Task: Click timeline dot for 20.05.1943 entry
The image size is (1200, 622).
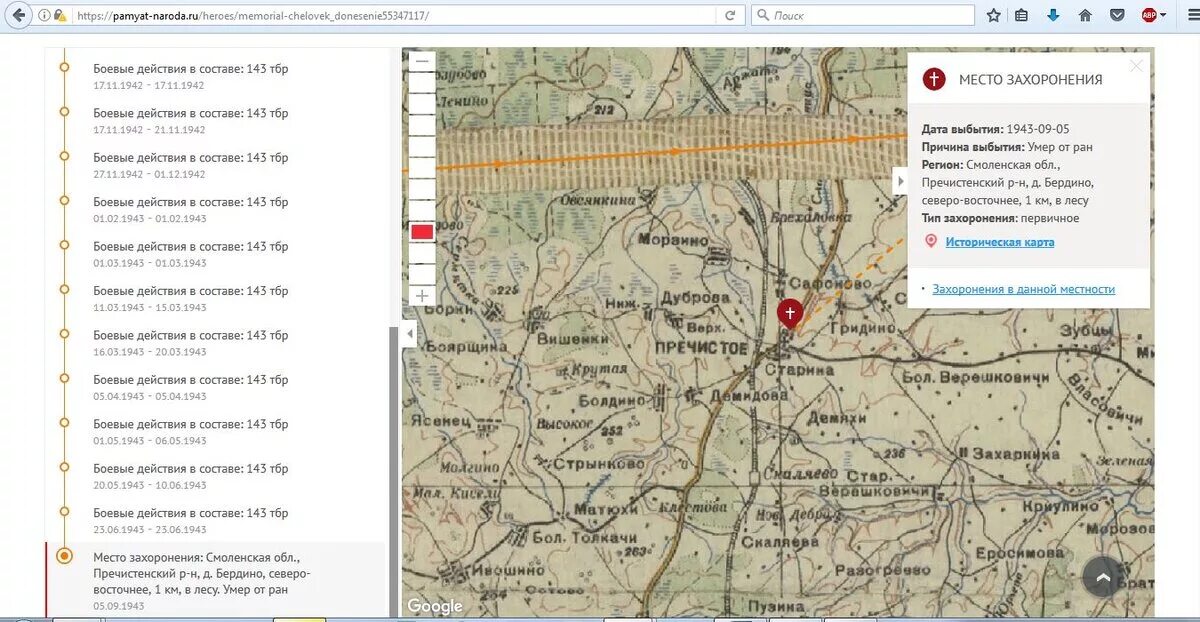Action: pyautogui.click(x=64, y=467)
